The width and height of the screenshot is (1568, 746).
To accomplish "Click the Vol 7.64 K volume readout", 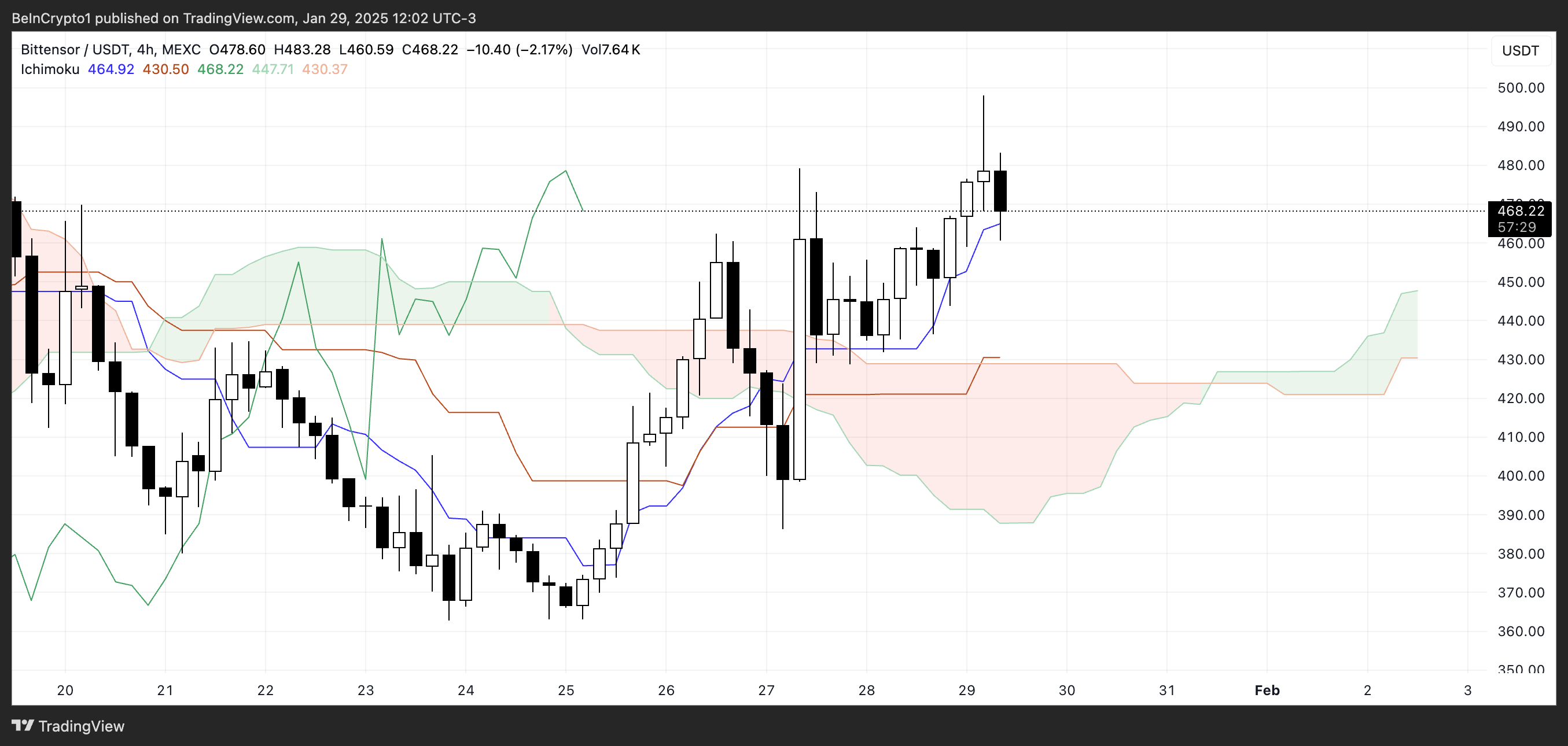I will click(x=610, y=49).
